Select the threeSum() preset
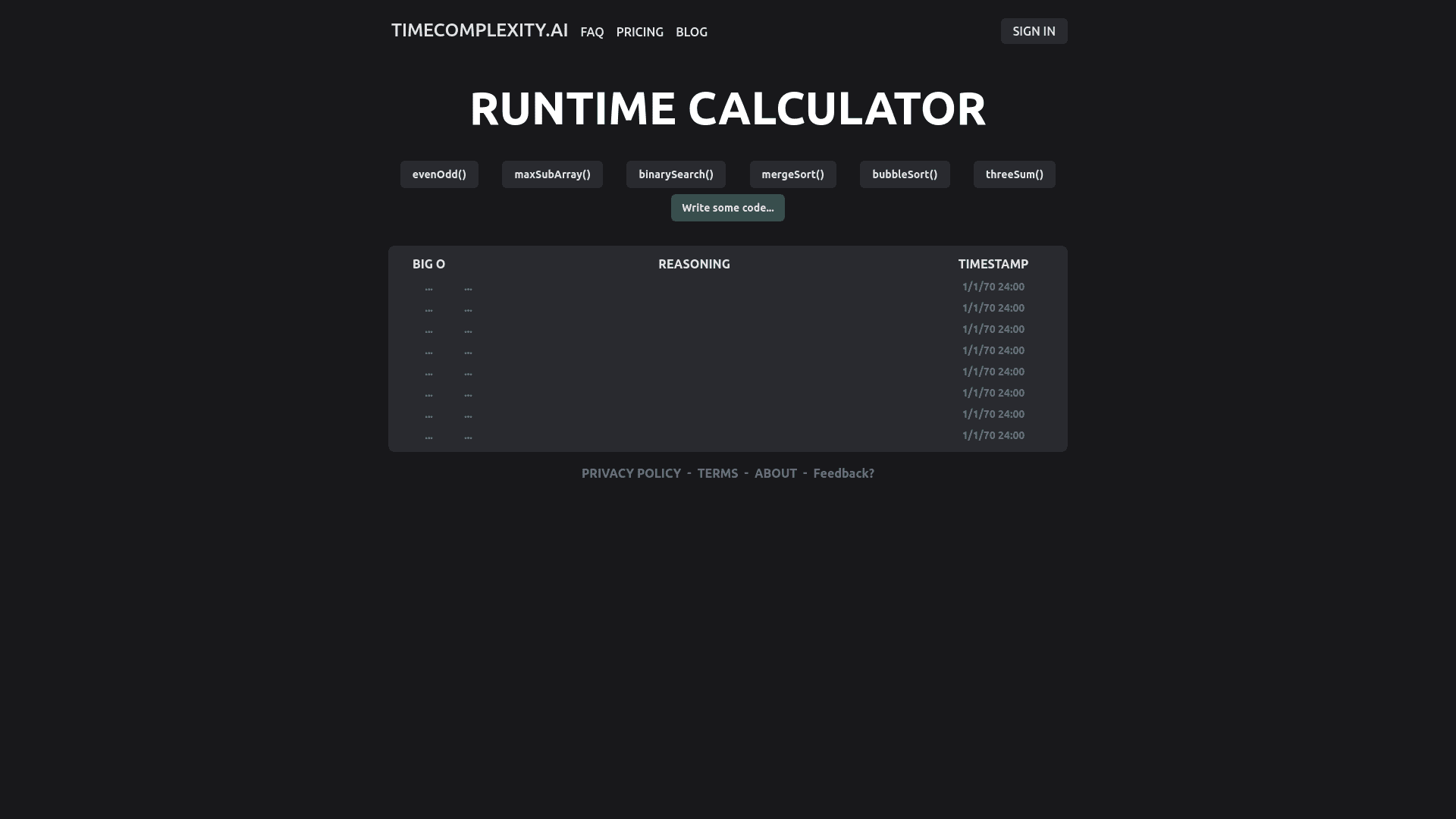This screenshot has height=819, width=1456. tap(1014, 174)
